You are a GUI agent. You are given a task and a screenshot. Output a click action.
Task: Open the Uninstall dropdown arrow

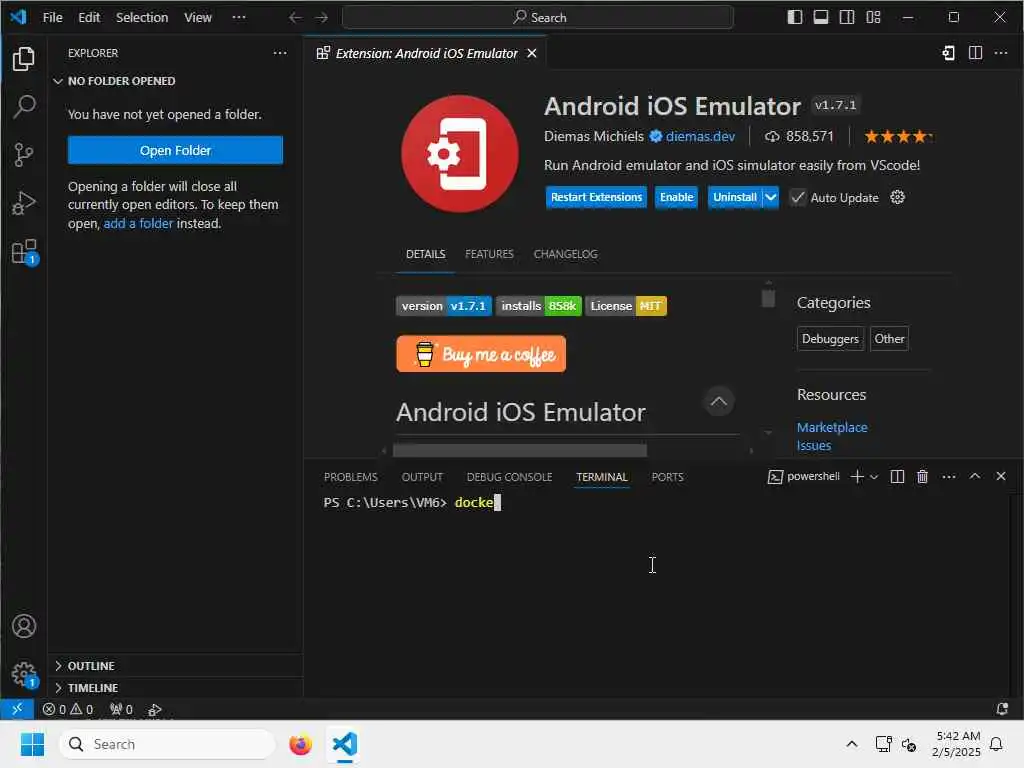(771, 197)
